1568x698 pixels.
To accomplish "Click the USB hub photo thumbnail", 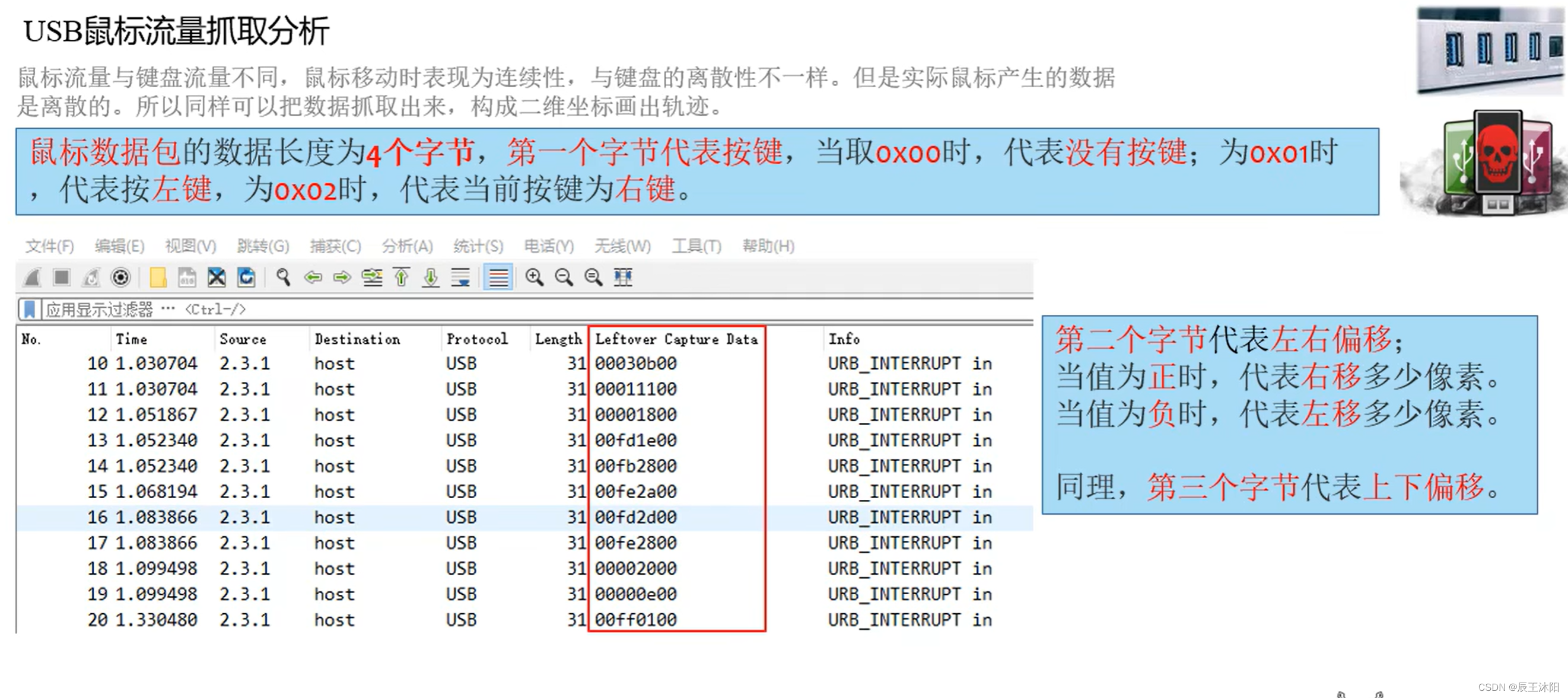I will [1490, 50].
